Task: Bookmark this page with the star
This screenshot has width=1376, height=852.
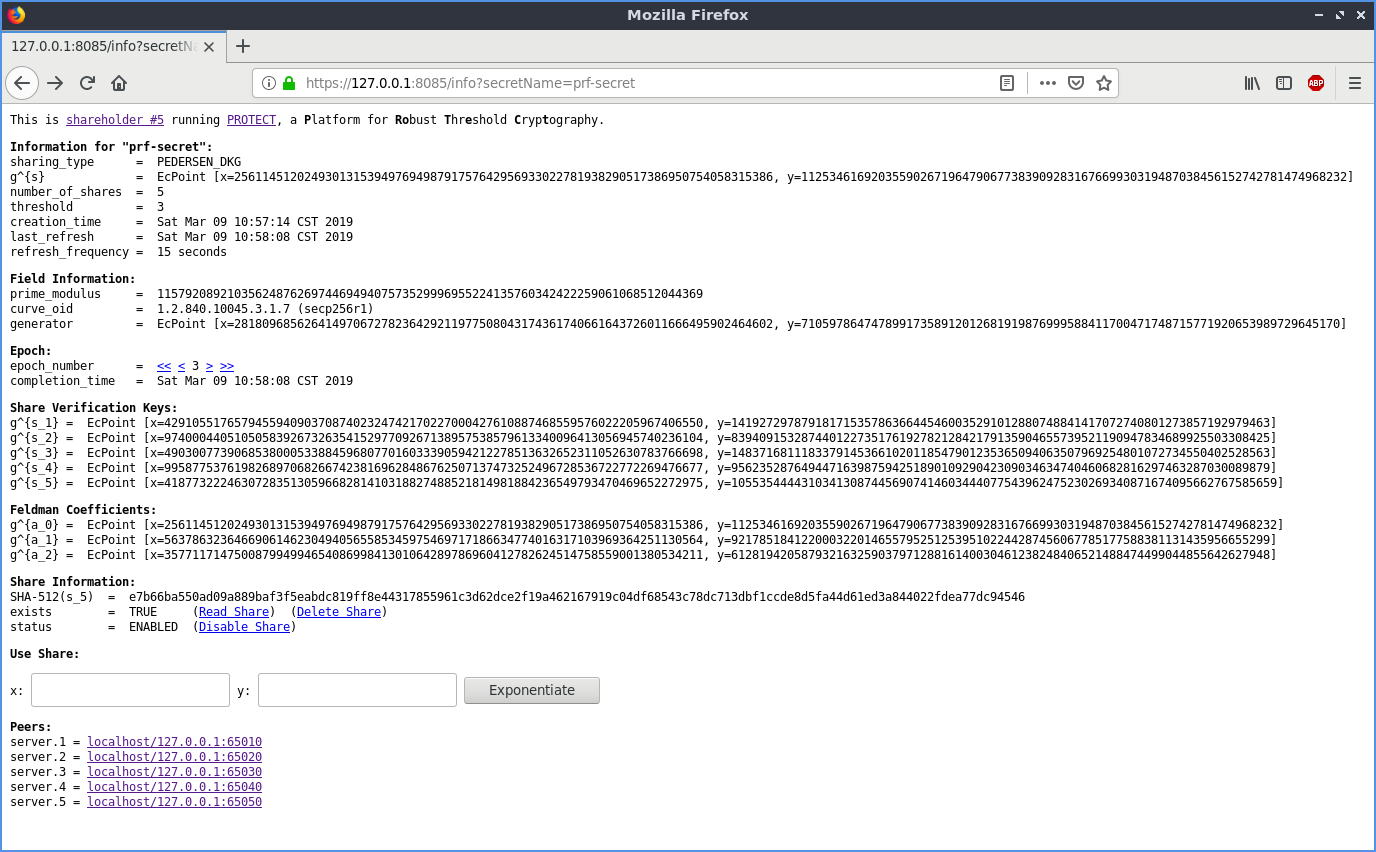Action: pos(1104,83)
